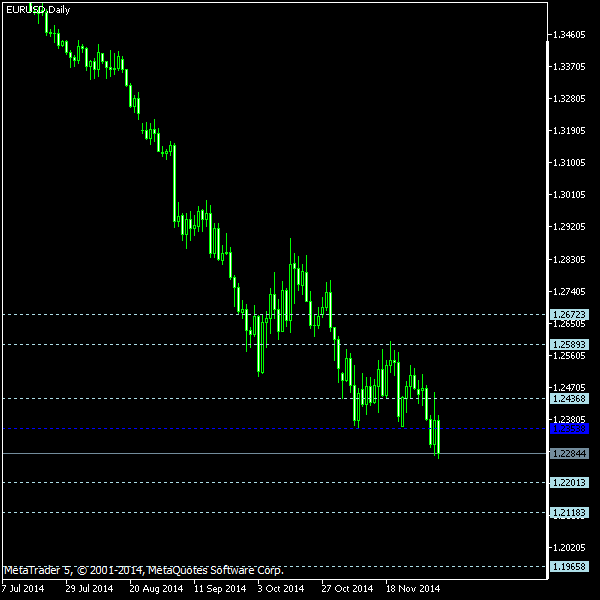
Task: Click the 29 Jul 2014 date label
Action: click(x=89, y=589)
